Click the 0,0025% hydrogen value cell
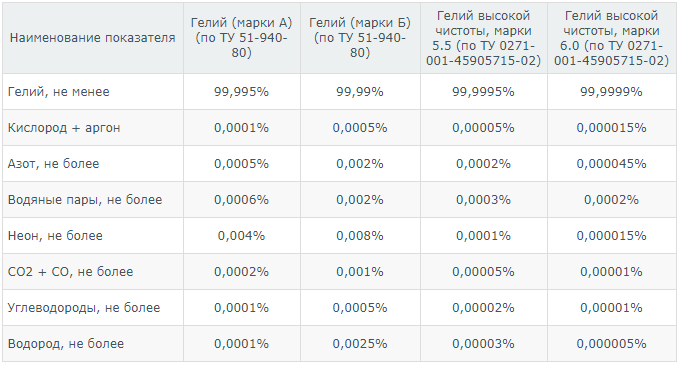Viewport: 680px width, 365px height. pos(360,343)
